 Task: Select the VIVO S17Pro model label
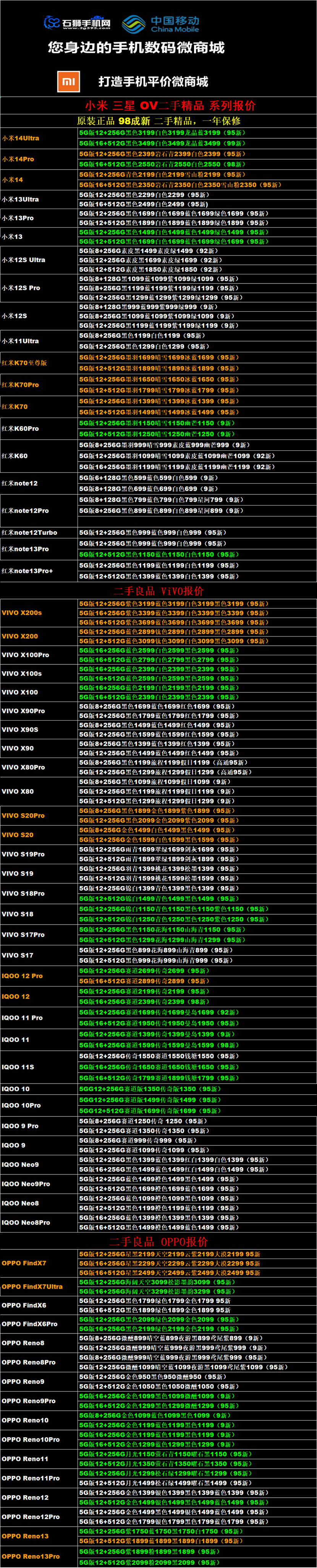[23, 935]
